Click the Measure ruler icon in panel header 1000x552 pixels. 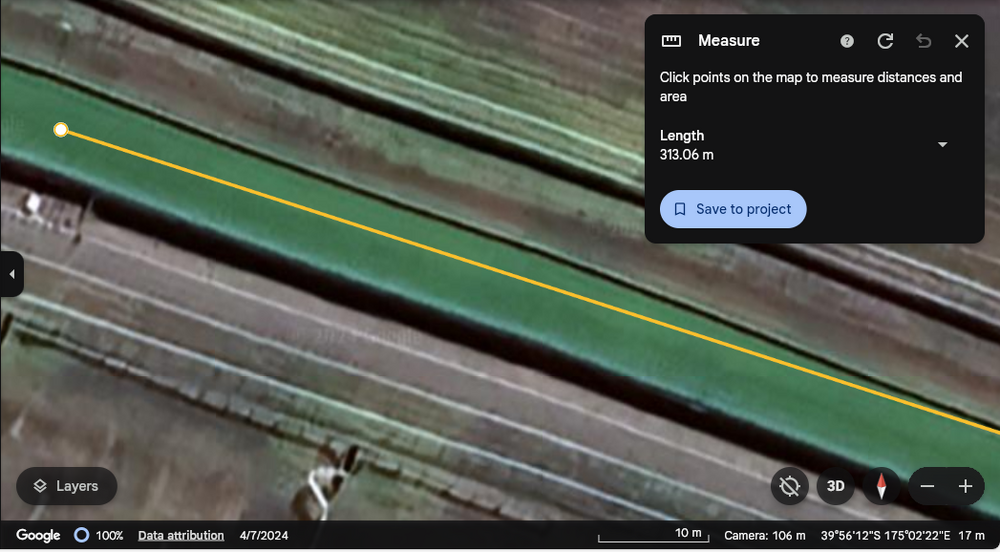[x=671, y=41]
